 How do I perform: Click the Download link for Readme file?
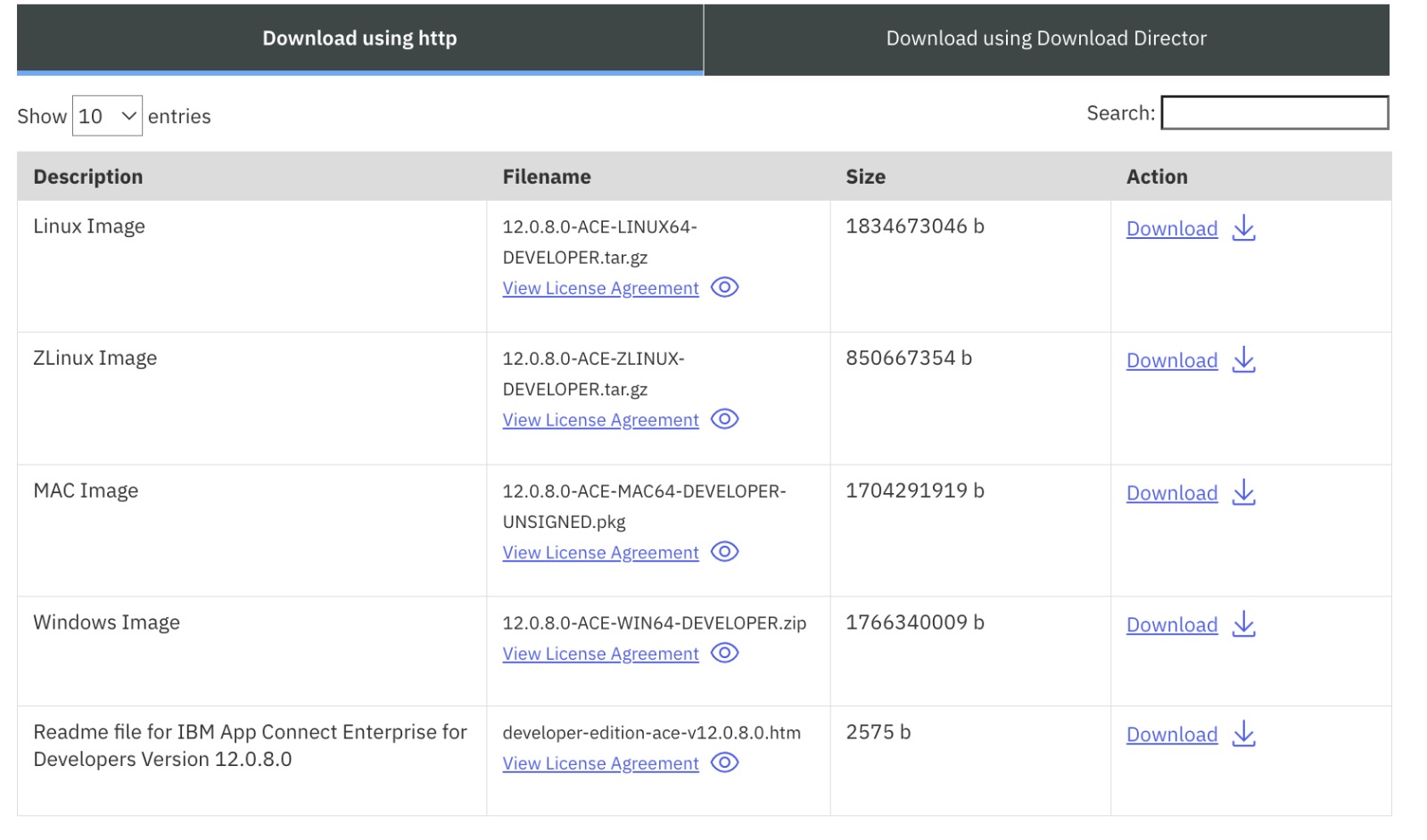click(x=1172, y=735)
